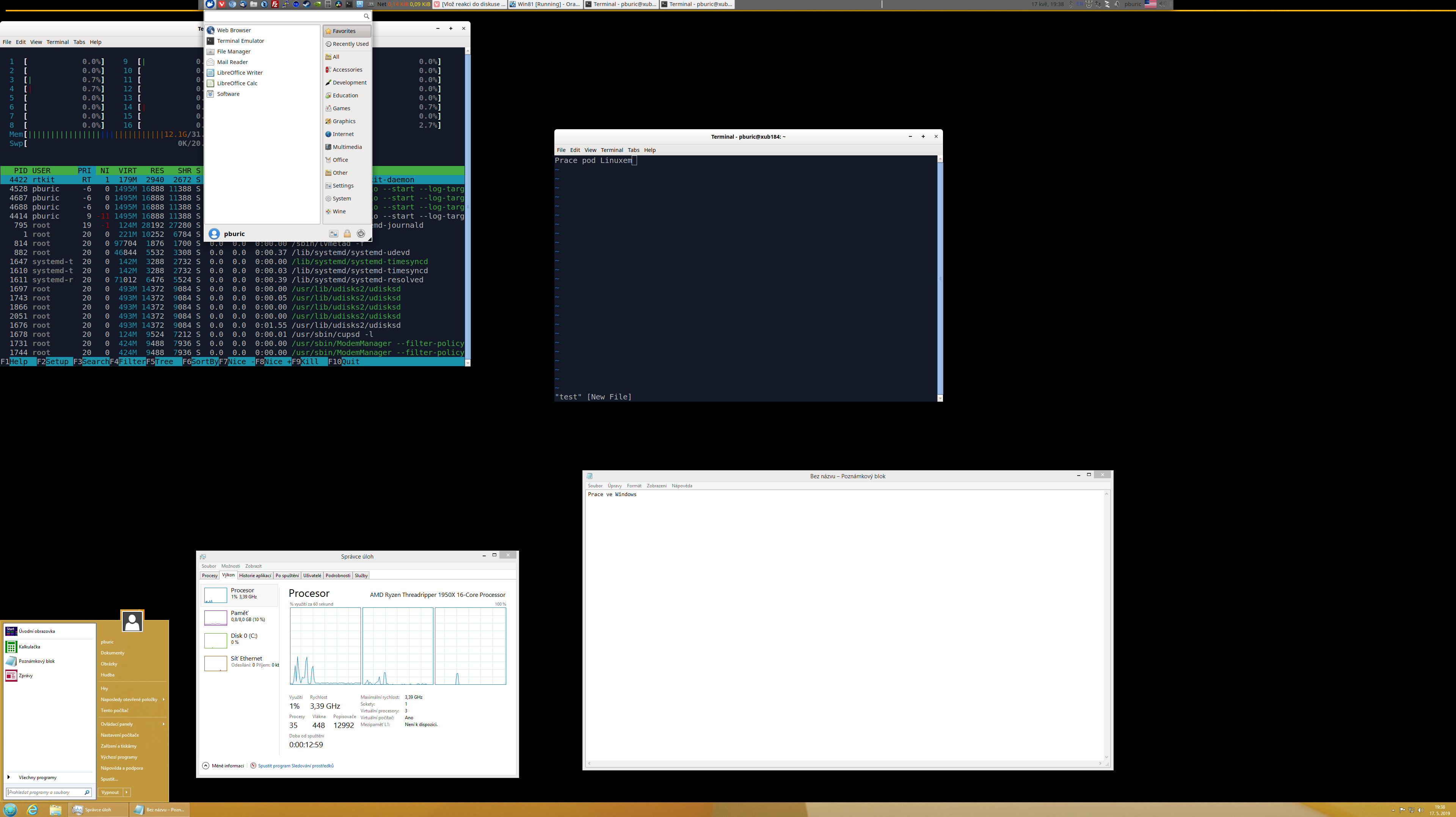Click the log out power icon in Whisker menu

pos(361,233)
